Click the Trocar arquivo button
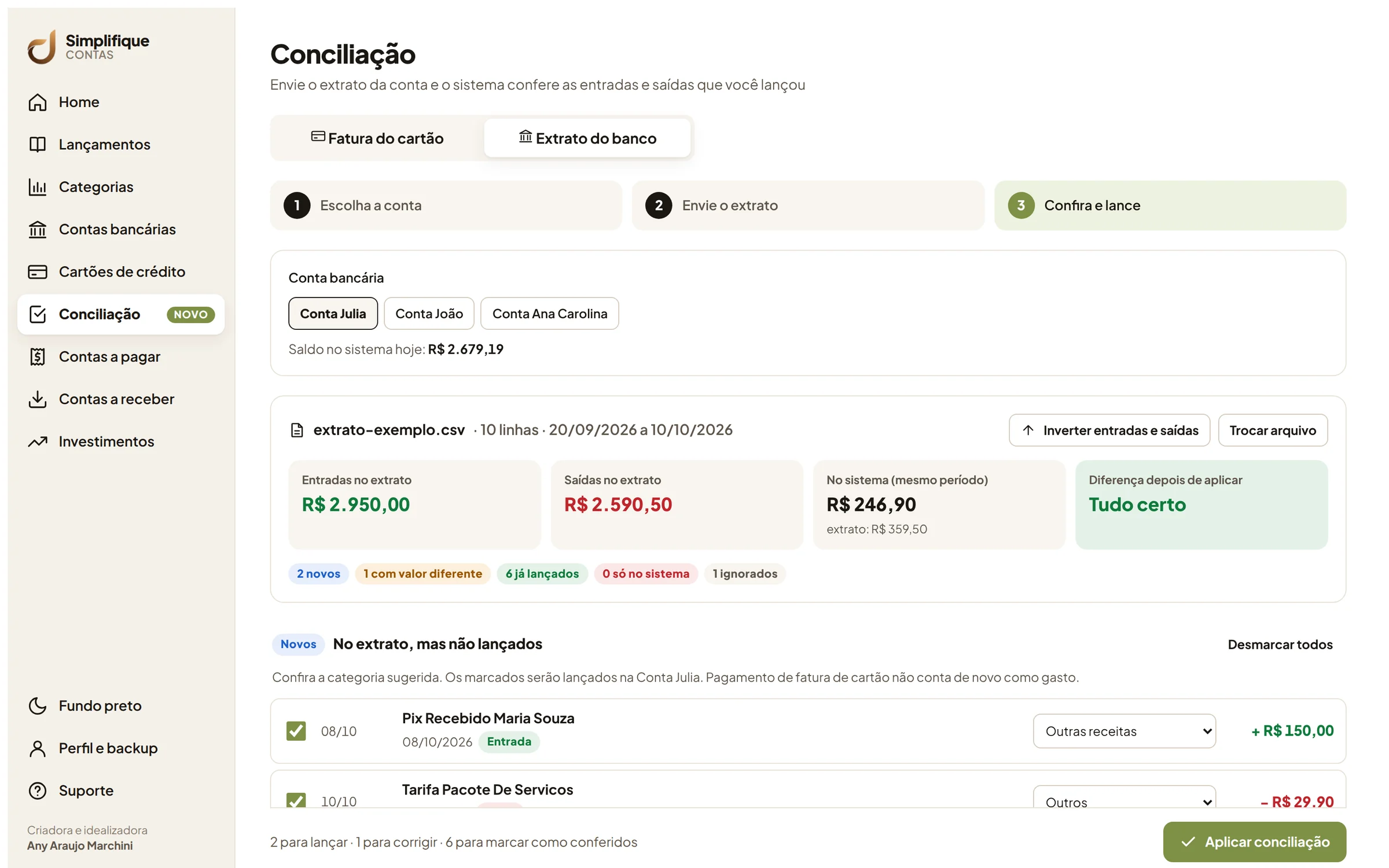Screen dimensions: 1389x868 pos(1273,430)
